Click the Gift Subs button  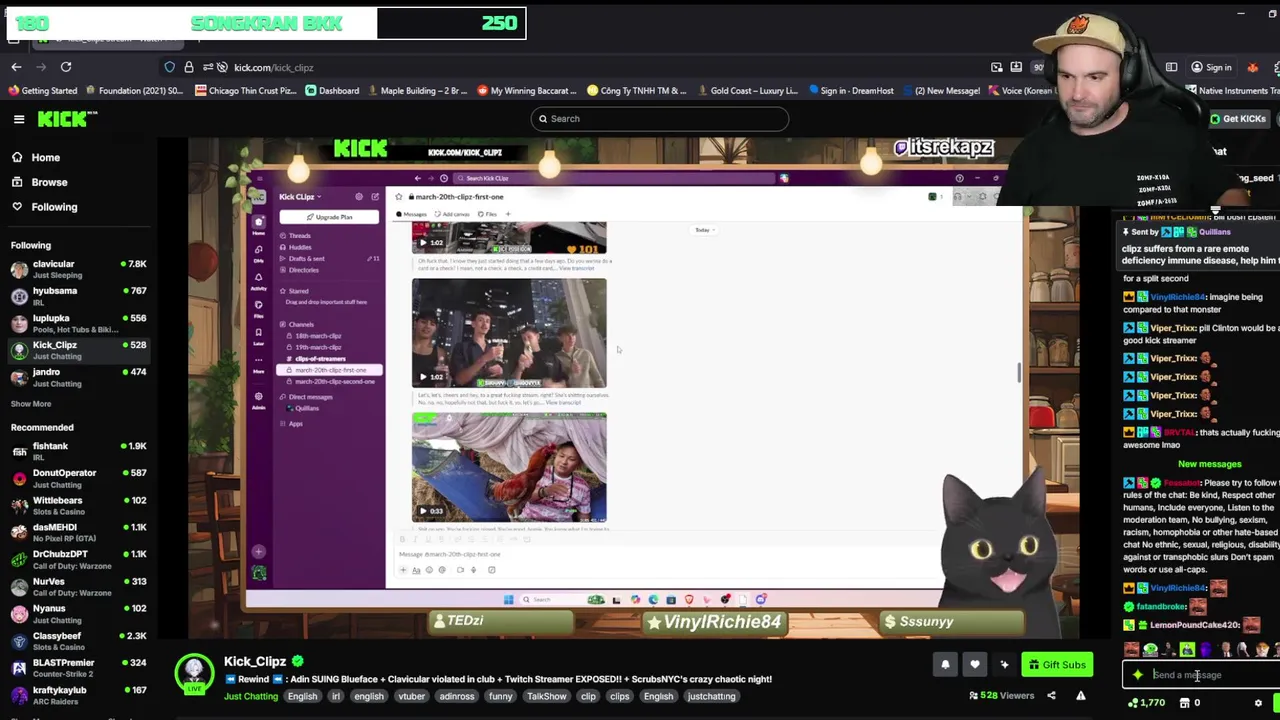point(1057,665)
